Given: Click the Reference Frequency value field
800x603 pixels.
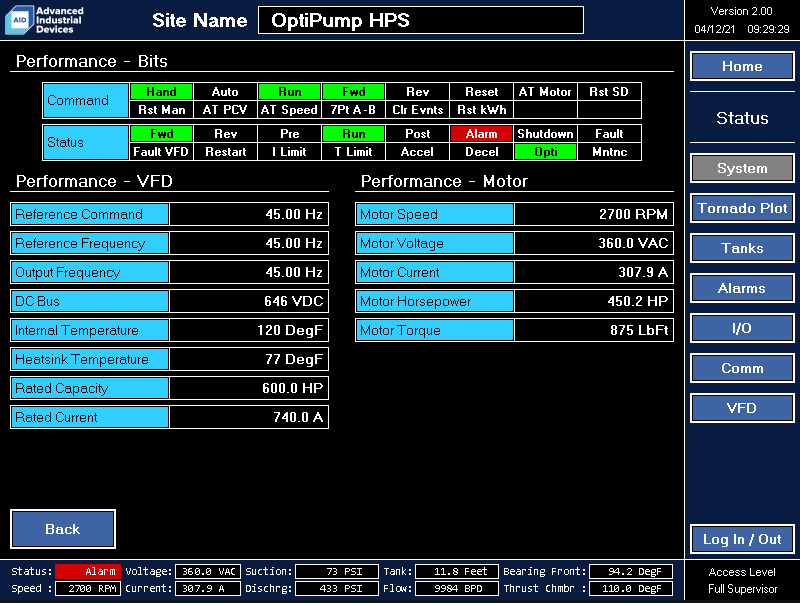Looking at the screenshot, I should (249, 243).
